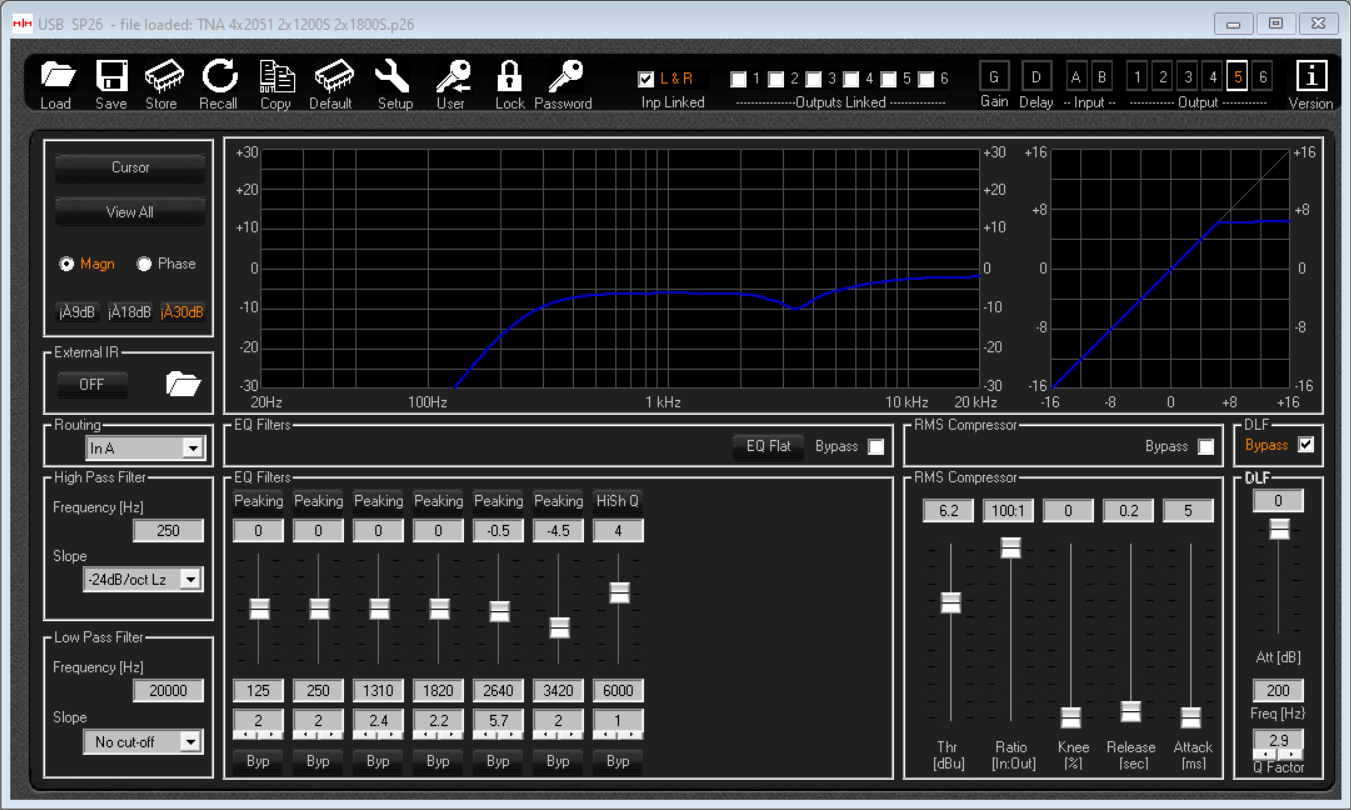Open the Routing In A dropdown

click(193, 449)
